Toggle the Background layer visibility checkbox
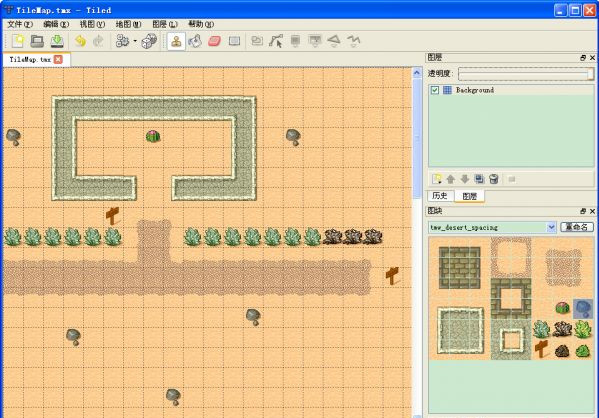 tap(435, 90)
